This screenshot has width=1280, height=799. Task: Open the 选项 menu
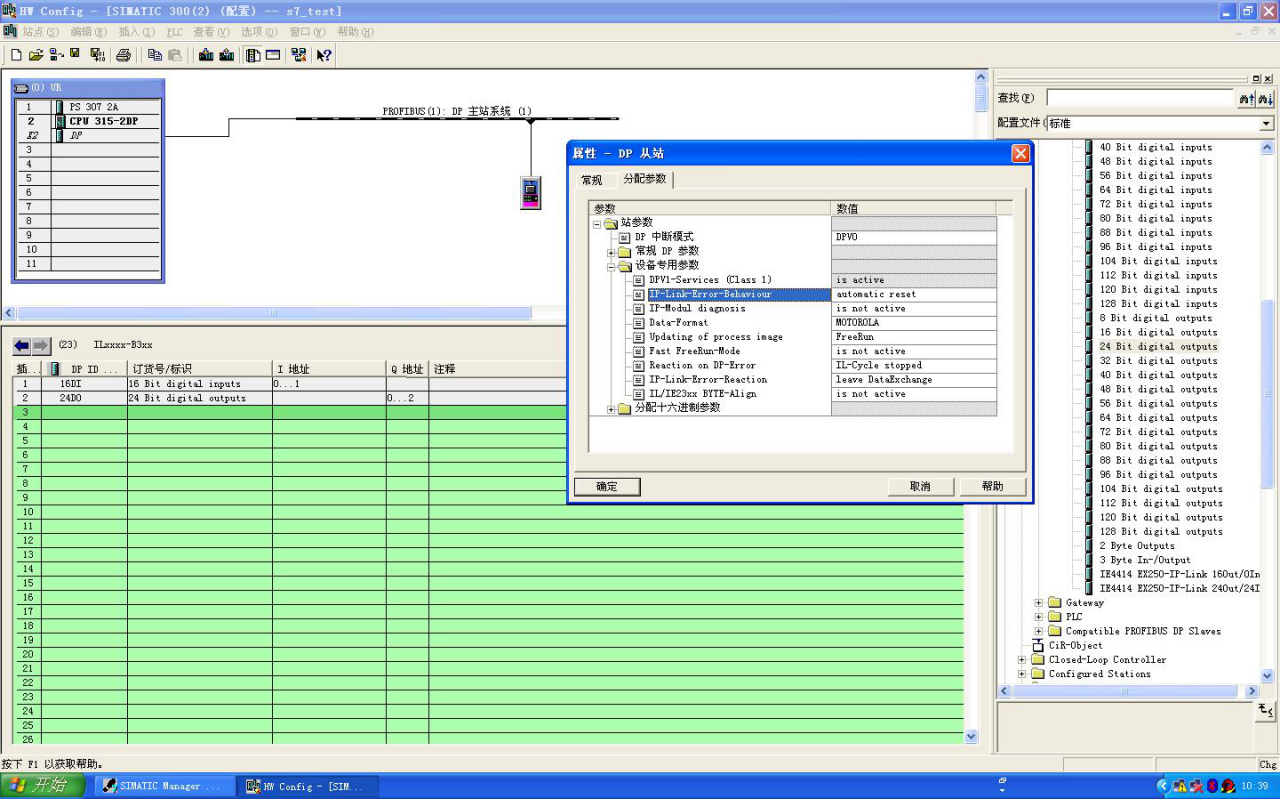260,32
